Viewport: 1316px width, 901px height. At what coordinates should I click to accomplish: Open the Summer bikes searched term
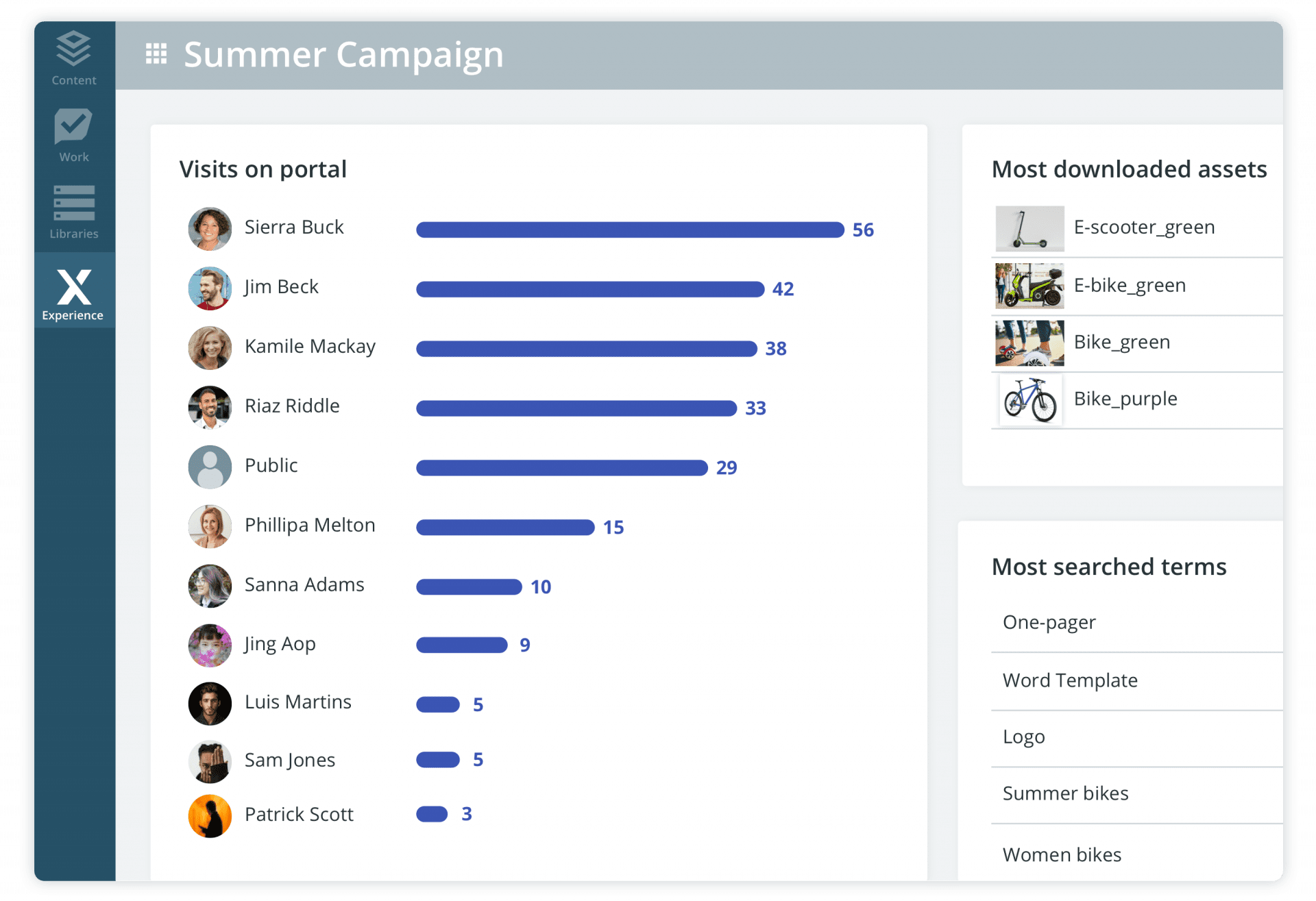click(x=1065, y=793)
